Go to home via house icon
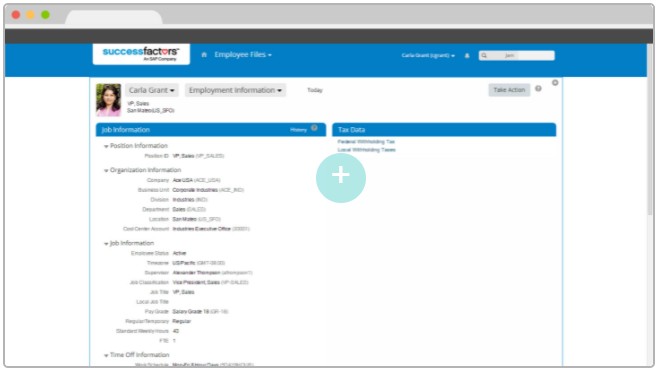The width and height of the screenshot is (658, 370). (x=204, y=55)
